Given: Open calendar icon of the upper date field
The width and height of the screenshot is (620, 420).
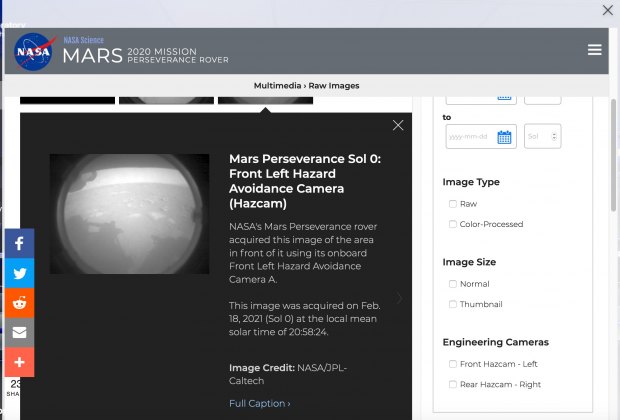Looking at the screenshot, I should click(504, 98).
